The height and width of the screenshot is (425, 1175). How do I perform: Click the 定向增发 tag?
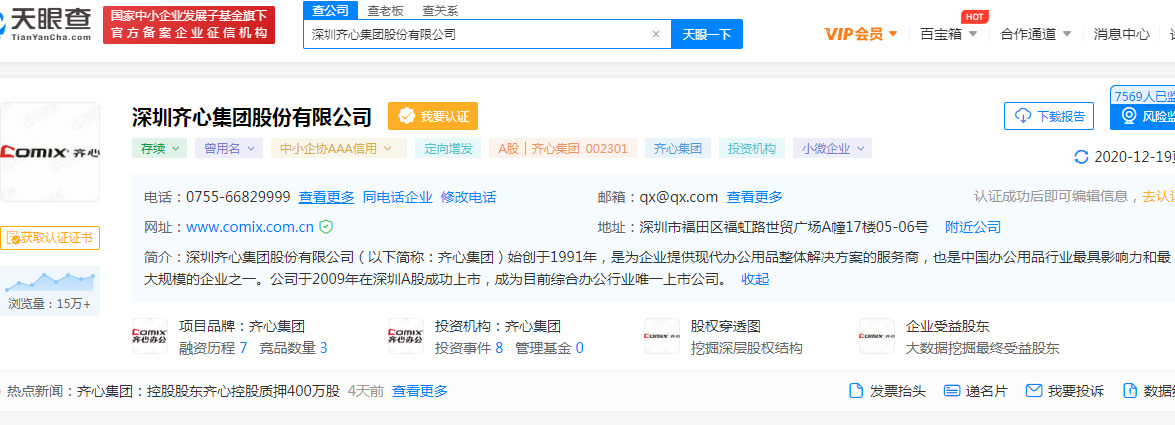448,148
